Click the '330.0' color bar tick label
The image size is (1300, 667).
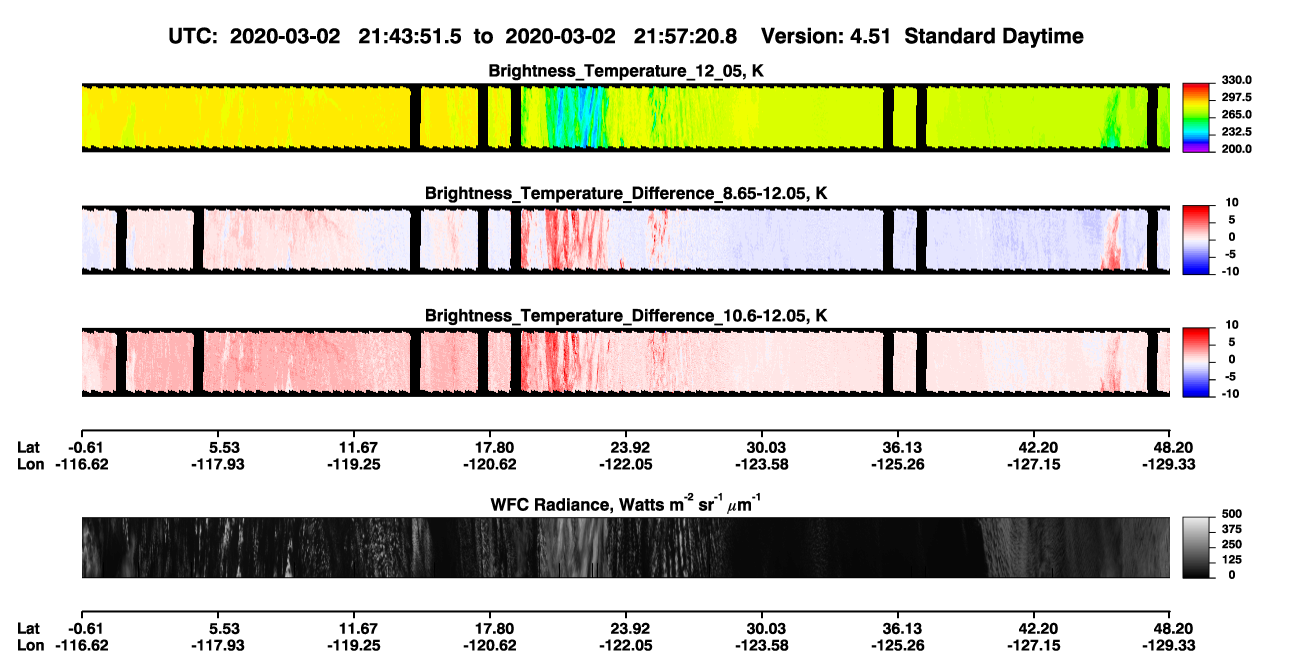(x=1235, y=80)
